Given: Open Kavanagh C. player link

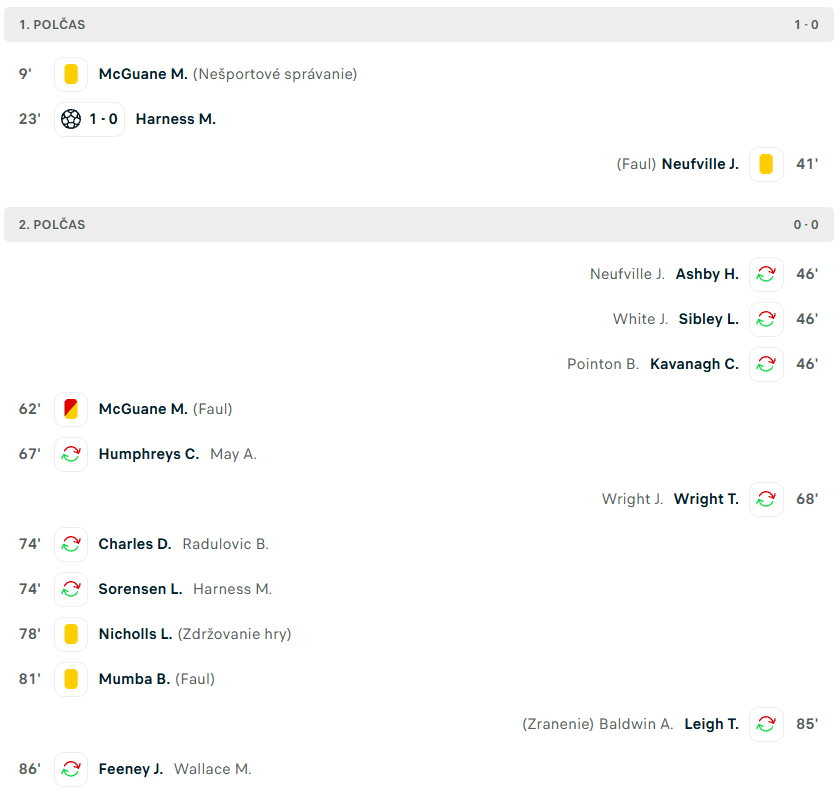Looking at the screenshot, I should (x=694, y=364).
